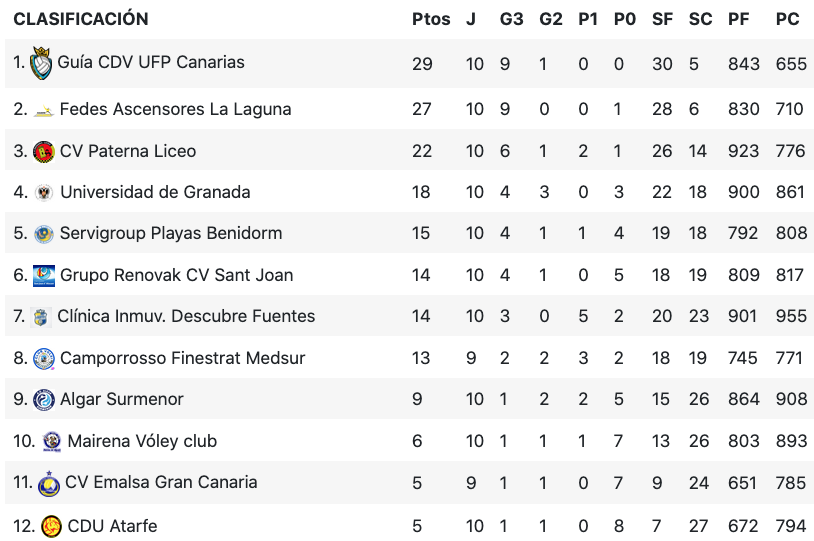Viewport: 814px width, 541px height.
Task: Open the Universidad de Granada team name
Action: [155, 192]
